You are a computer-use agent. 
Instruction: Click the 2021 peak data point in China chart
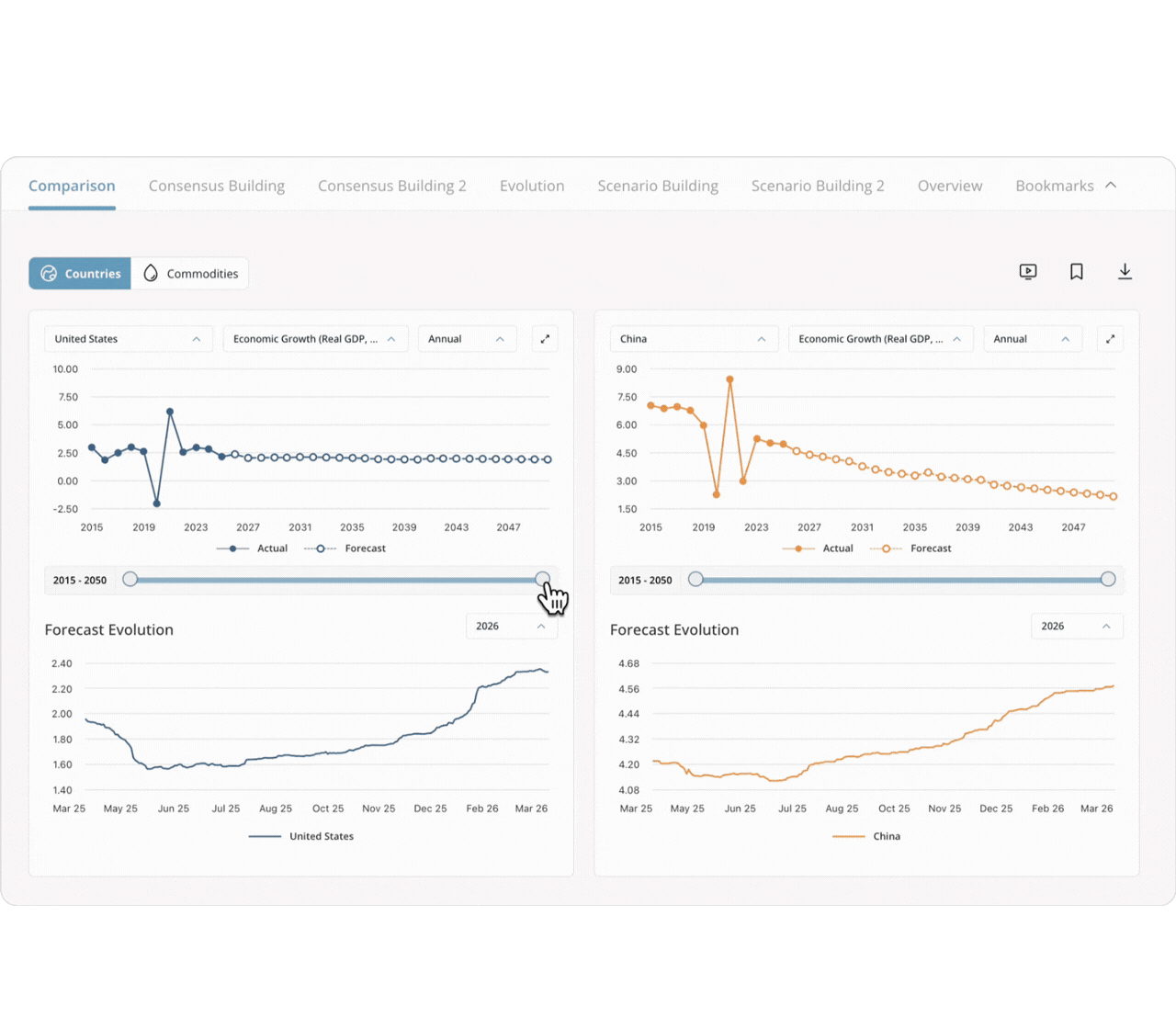(x=730, y=379)
